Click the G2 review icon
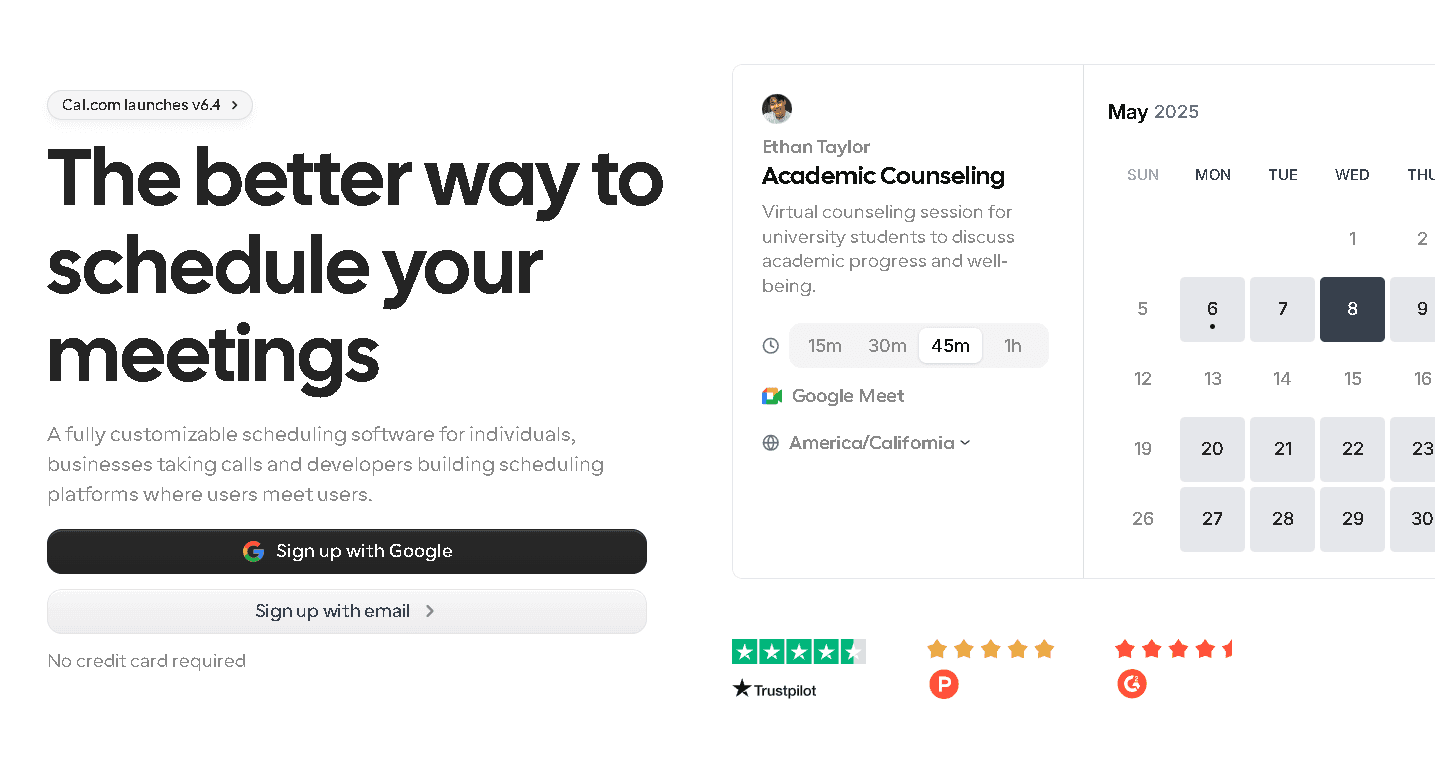 click(x=1132, y=685)
